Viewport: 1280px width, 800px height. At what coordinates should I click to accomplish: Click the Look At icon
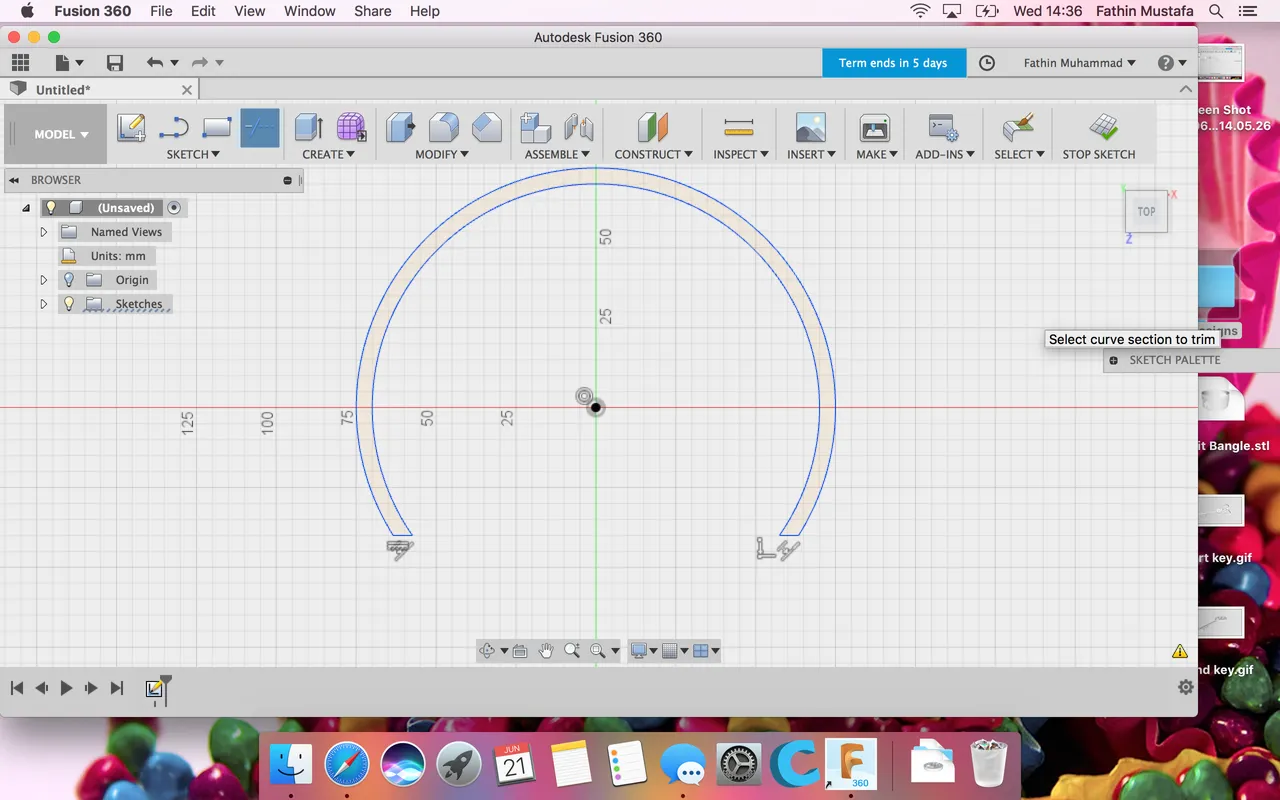520,651
